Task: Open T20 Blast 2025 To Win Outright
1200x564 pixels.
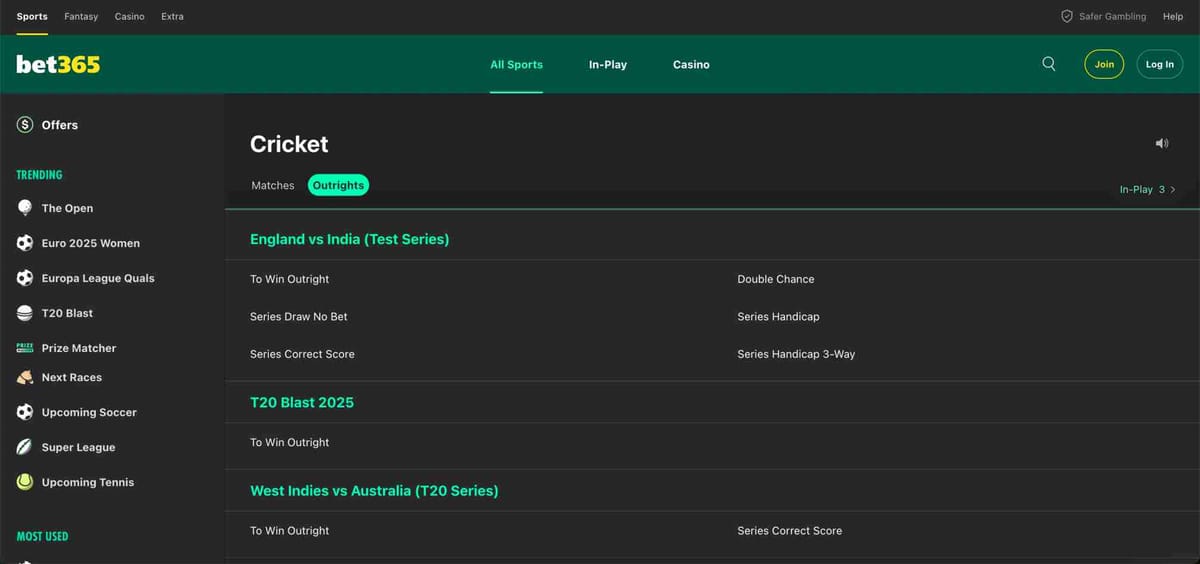Action: click(289, 442)
